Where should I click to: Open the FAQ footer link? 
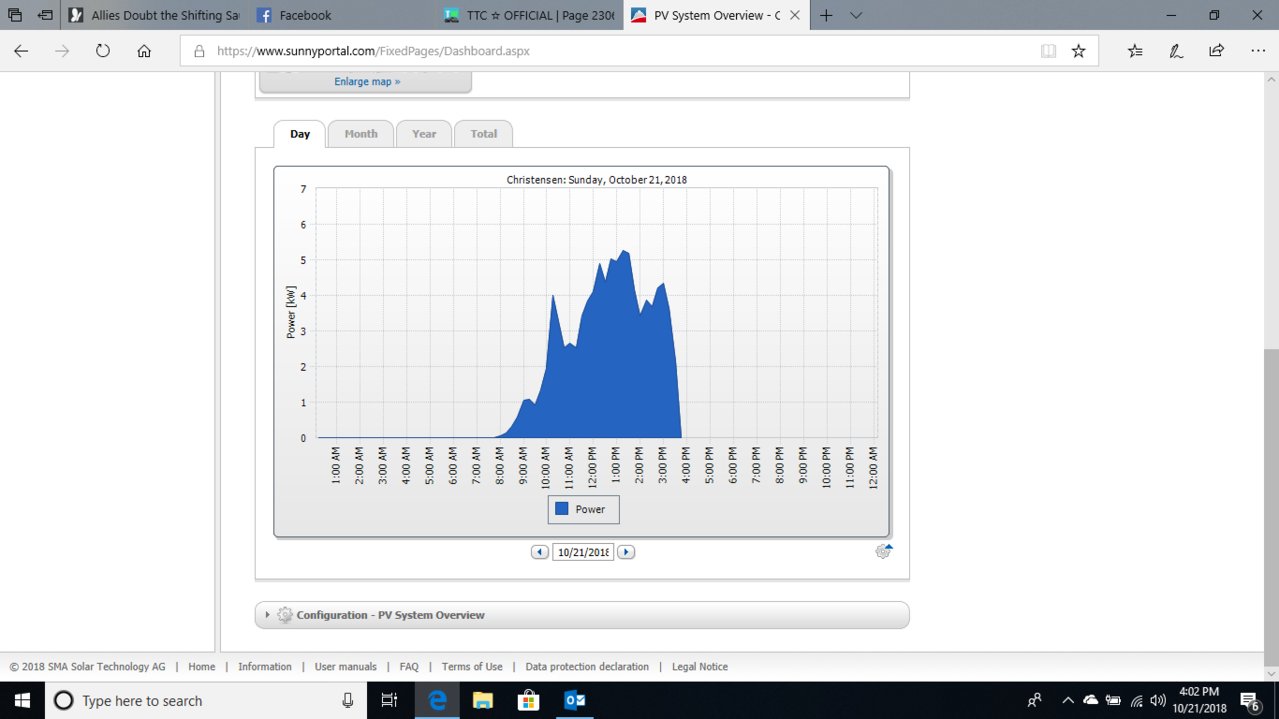click(409, 667)
